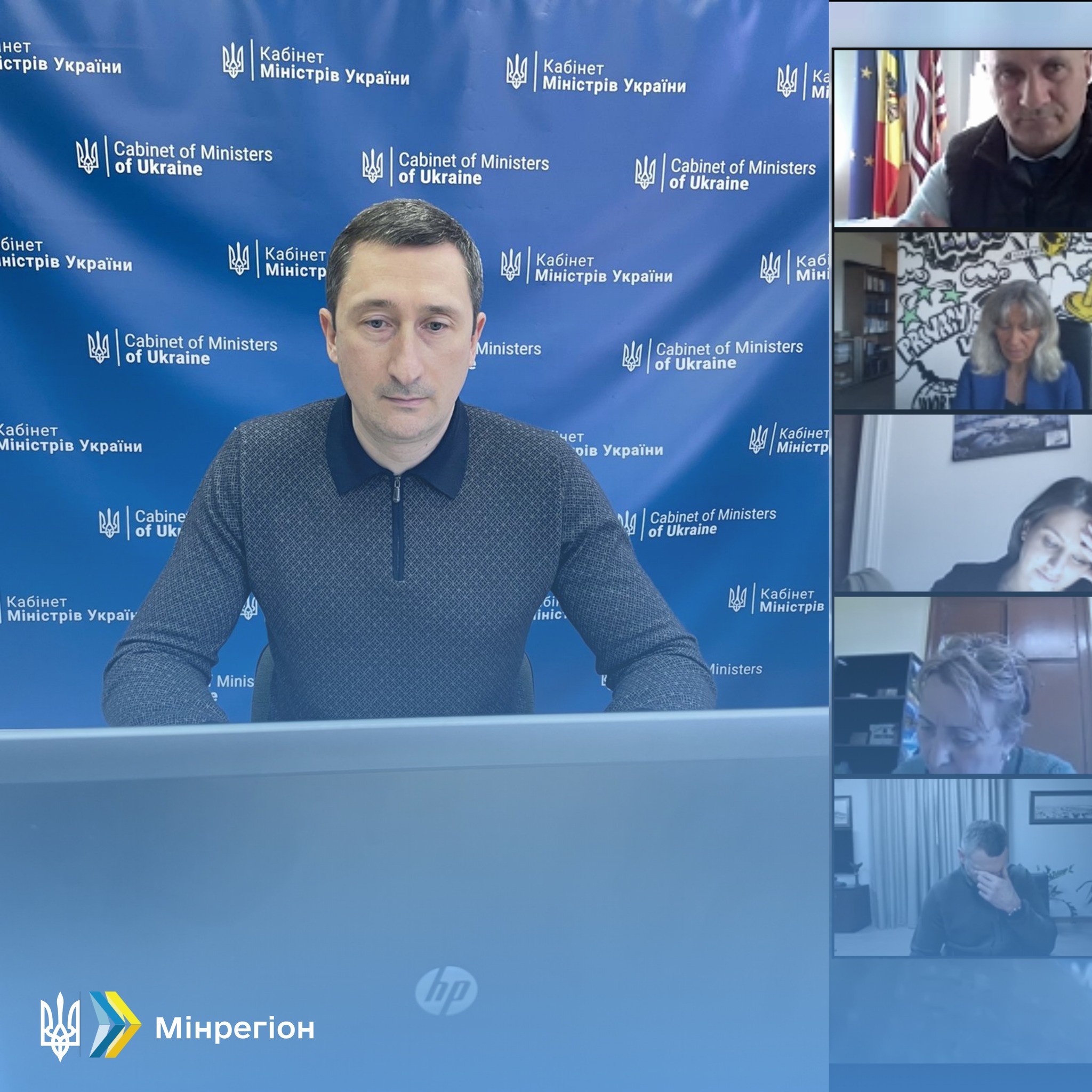Screen dimensions: 1092x1092
Task: Click the Мінрегіон text label
Action: [235, 1028]
